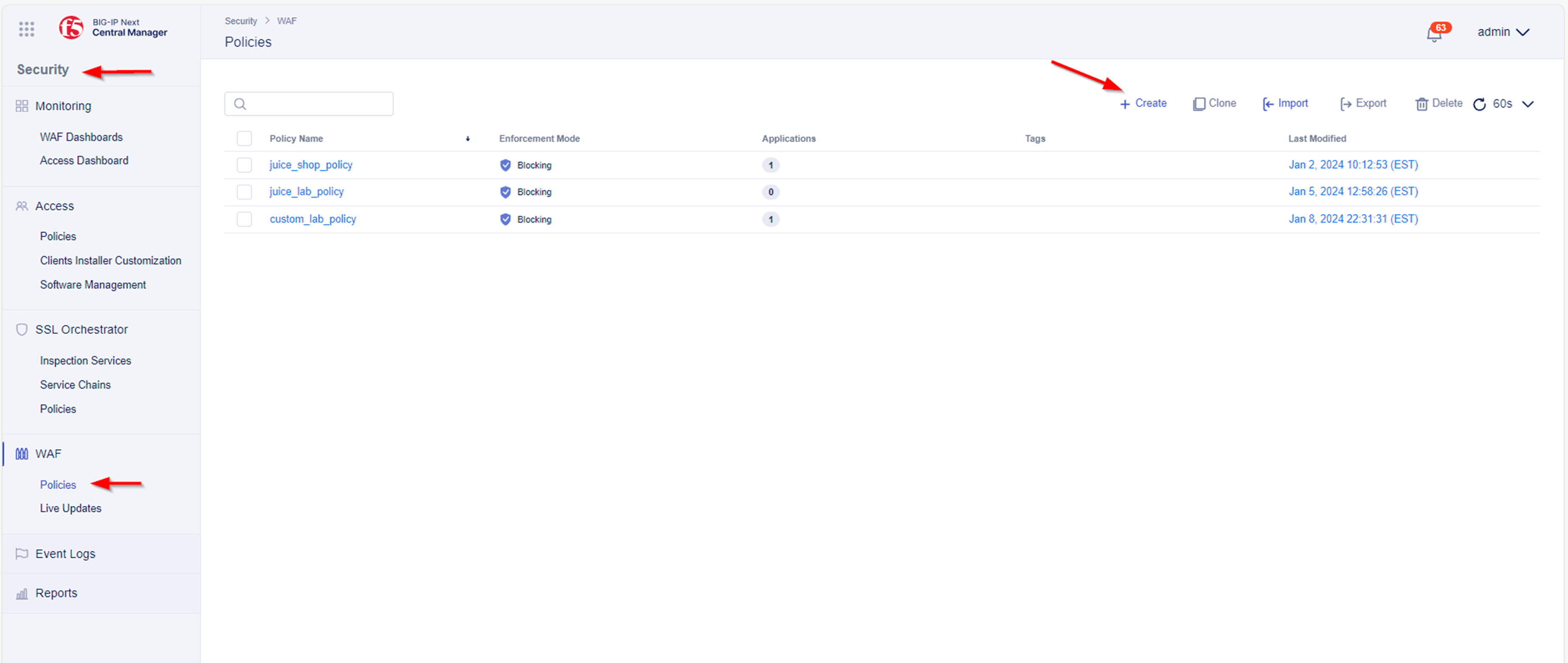Click Applications count 1 for juice_shop_policy

[771, 166]
